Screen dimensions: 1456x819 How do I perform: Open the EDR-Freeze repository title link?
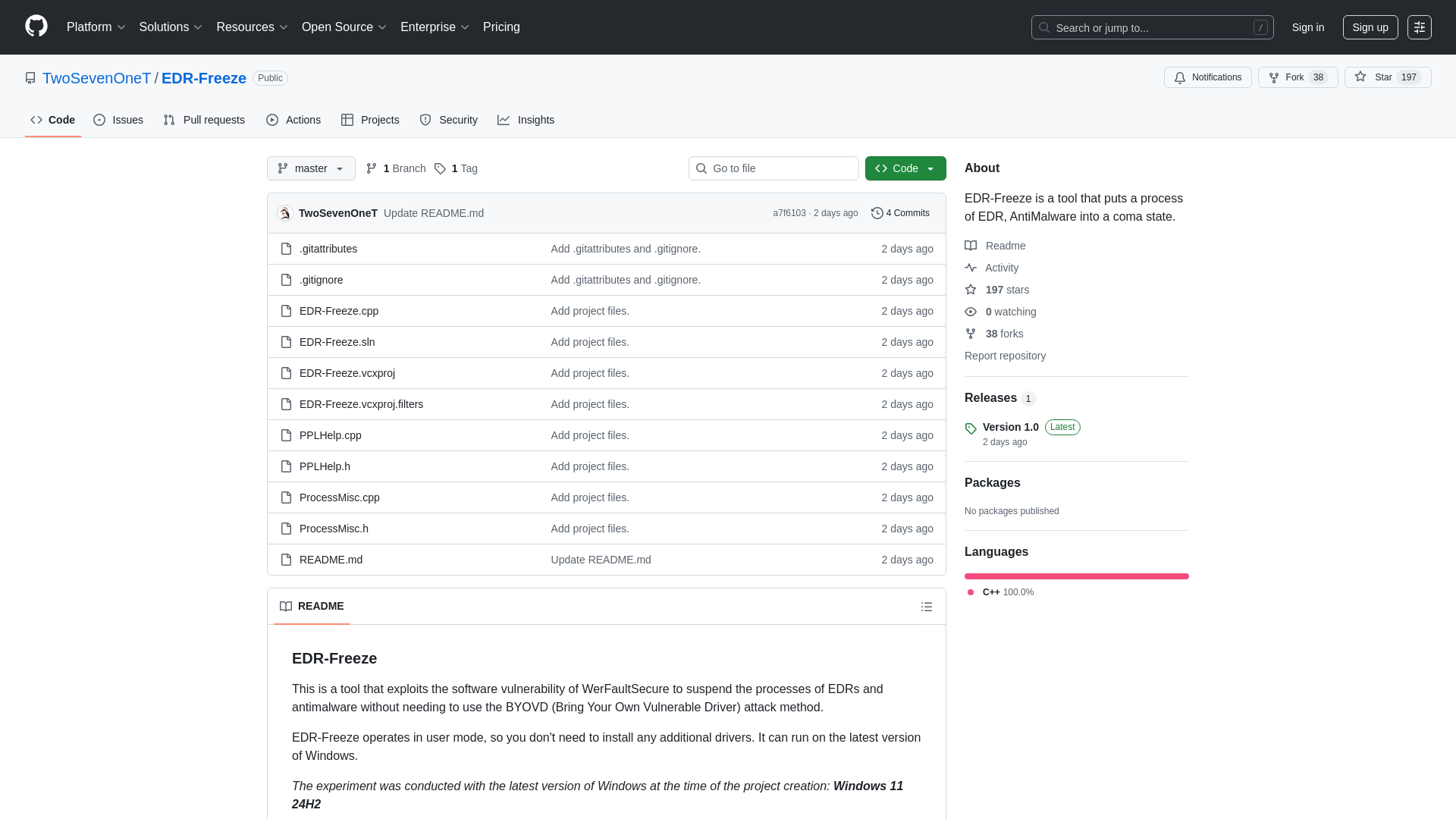coord(204,78)
